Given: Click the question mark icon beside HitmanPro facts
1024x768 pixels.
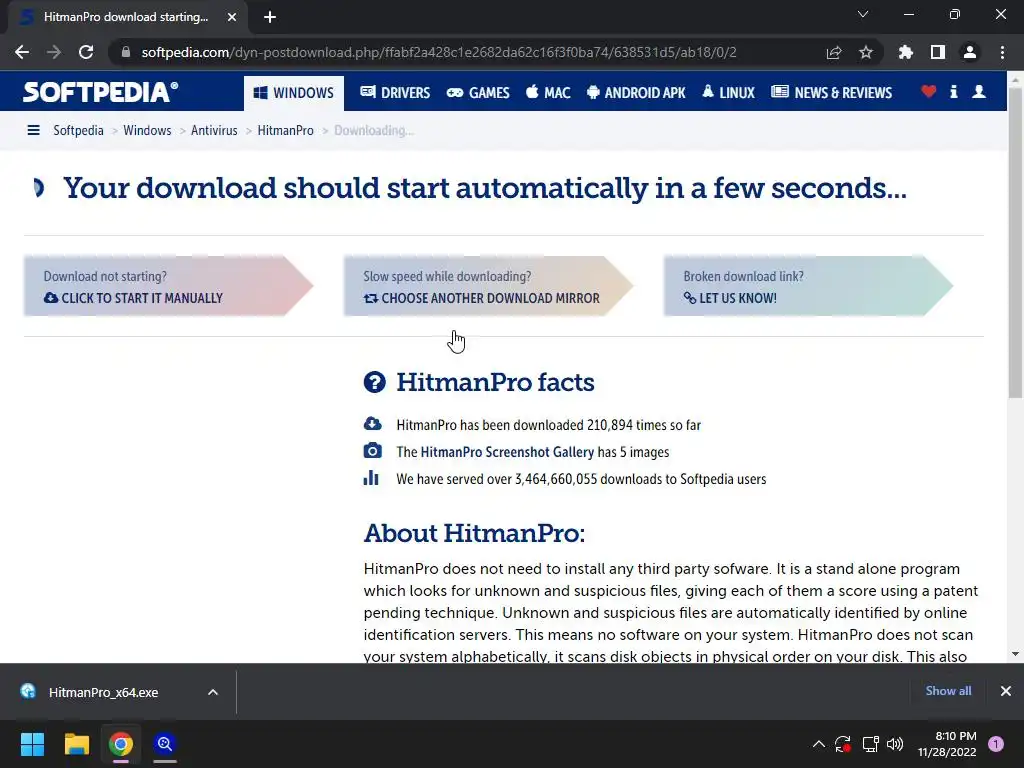Looking at the screenshot, I should coord(375,382).
